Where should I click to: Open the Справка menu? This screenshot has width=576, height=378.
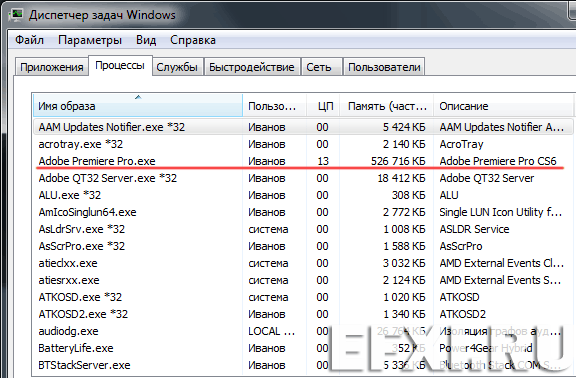coord(193,40)
